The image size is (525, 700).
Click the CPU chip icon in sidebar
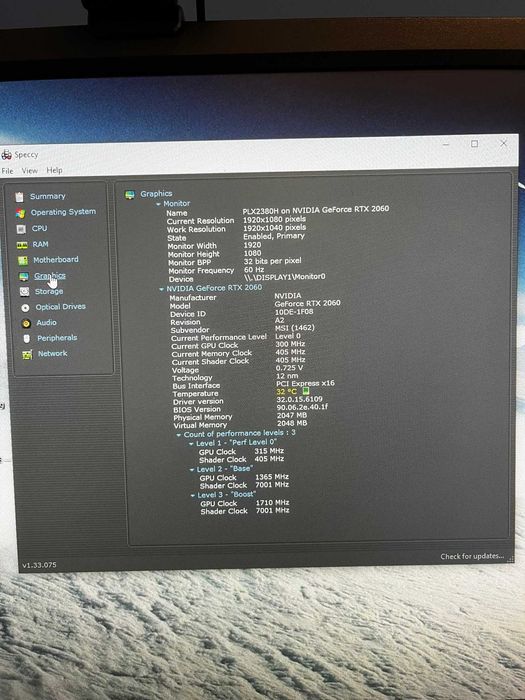(x=21, y=229)
